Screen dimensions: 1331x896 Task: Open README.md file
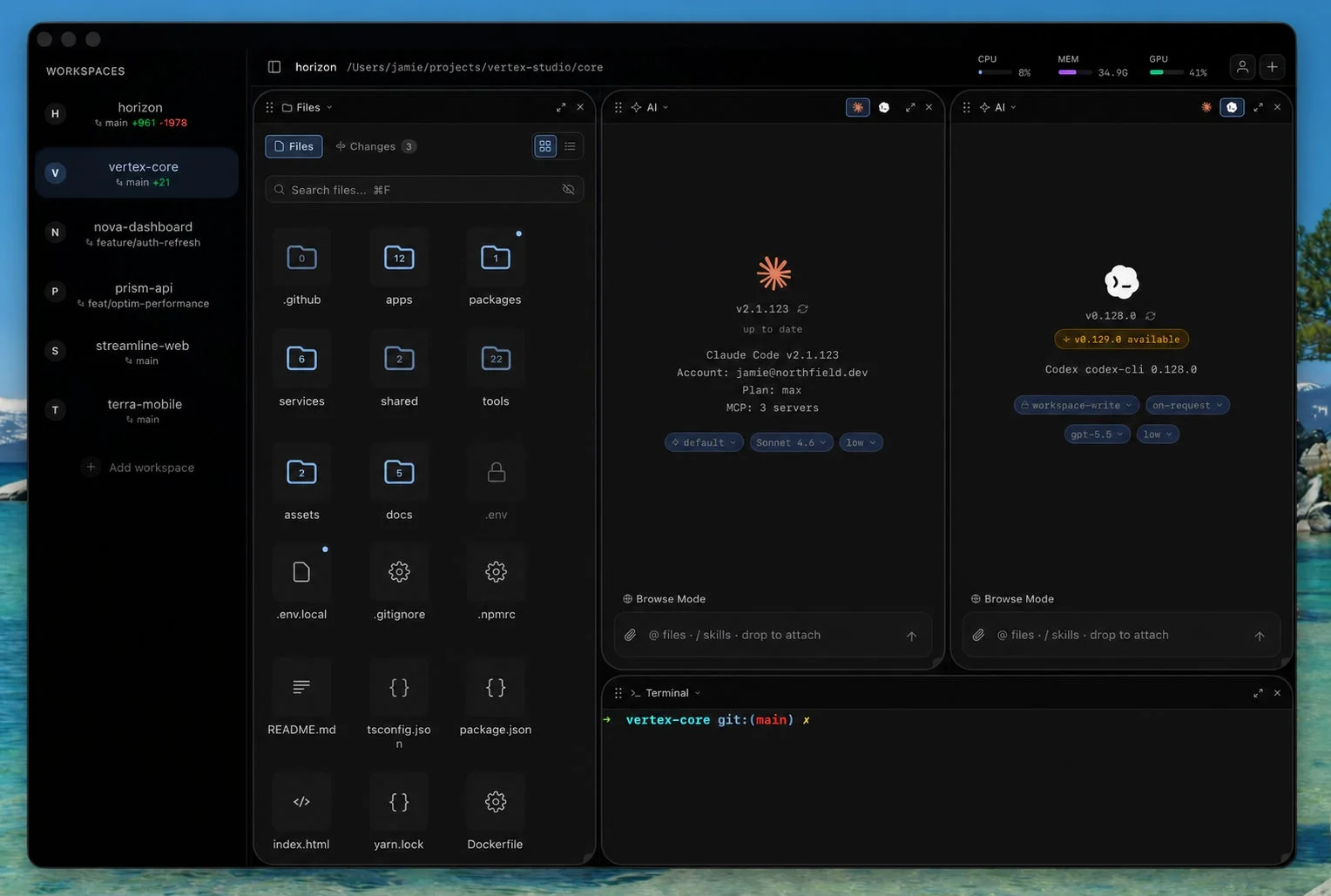[301, 698]
